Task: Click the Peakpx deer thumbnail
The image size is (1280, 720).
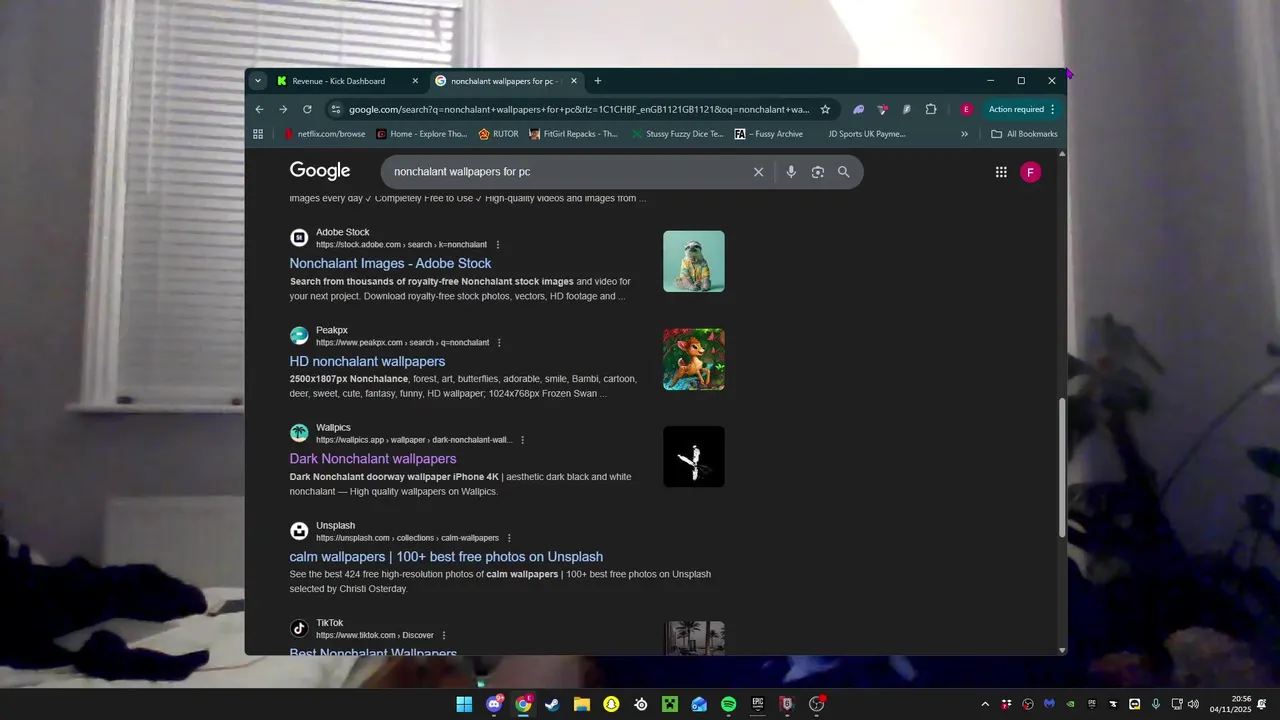Action: coord(694,359)
